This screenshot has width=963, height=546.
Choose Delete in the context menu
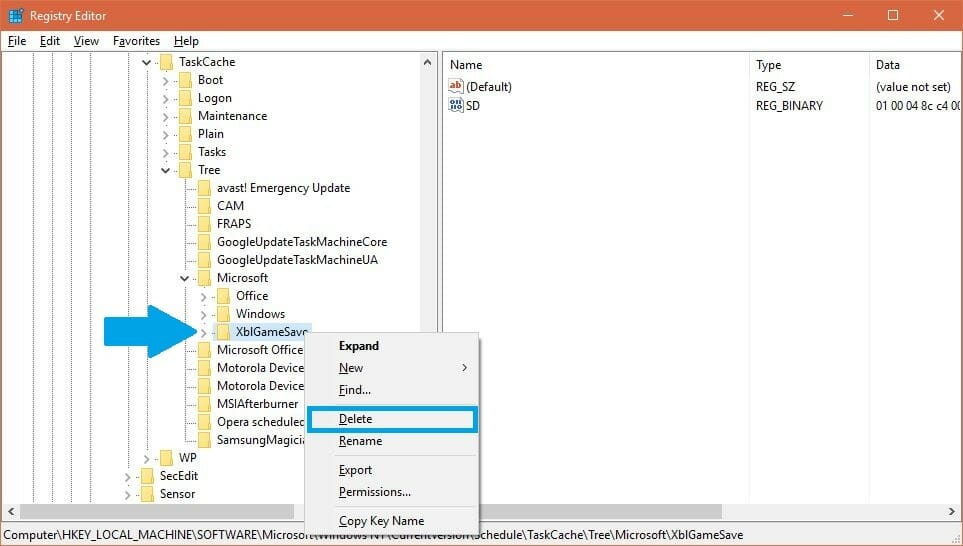[x=392, y=419]
